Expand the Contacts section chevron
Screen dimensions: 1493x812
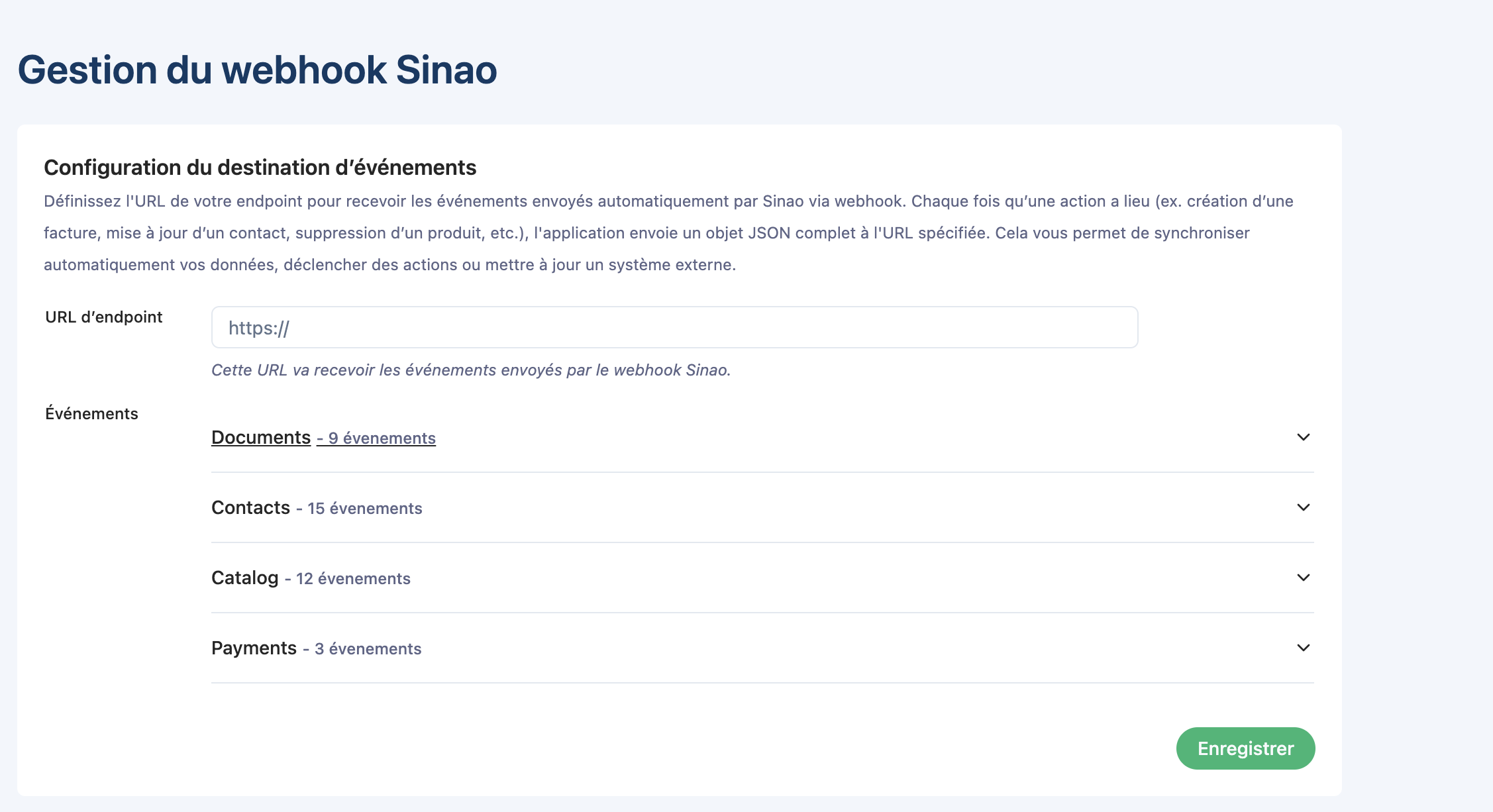coord(1303,507)
